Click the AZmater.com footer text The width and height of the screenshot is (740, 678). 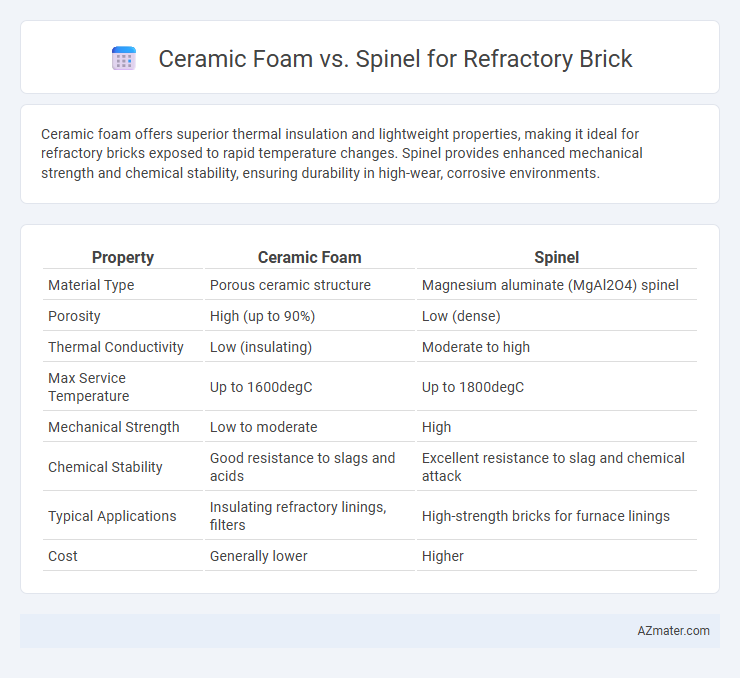pyautogui.click(x=673, y=631)
